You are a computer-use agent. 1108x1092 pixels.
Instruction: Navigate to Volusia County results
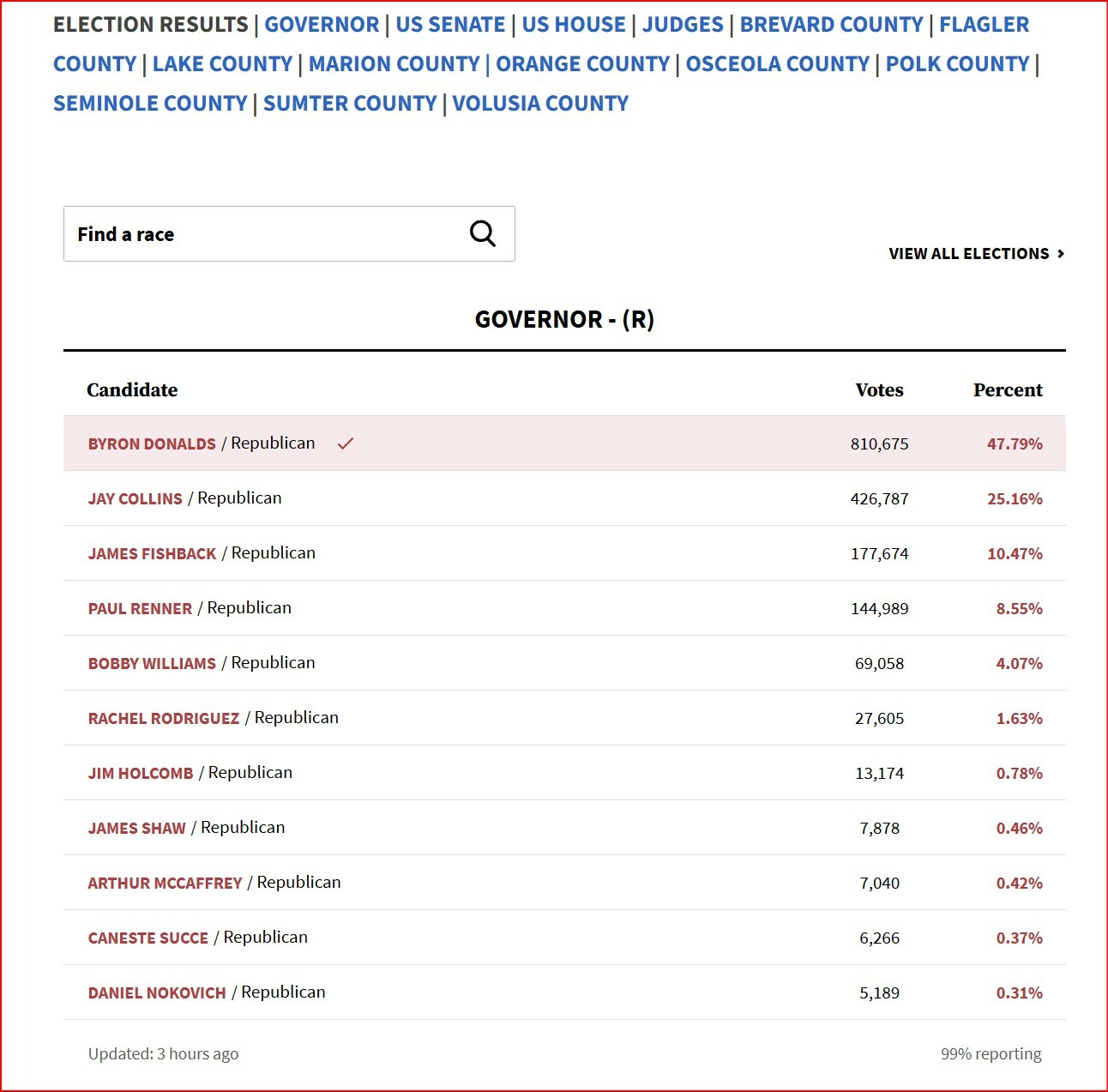pos(540,103)
